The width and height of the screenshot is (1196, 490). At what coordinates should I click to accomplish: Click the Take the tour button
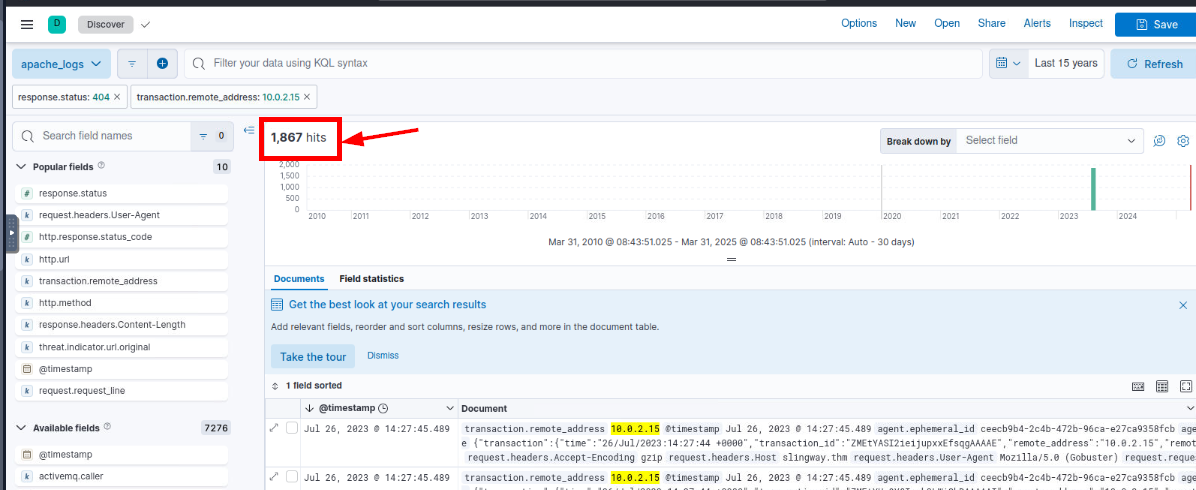point(313,356)
